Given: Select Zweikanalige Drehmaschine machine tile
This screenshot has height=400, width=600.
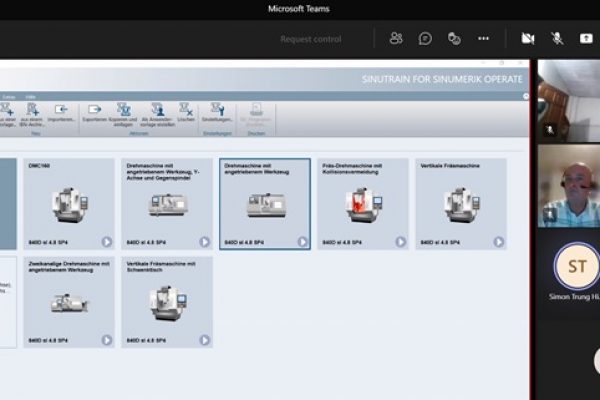Looking at the screenshot, I should click(x=69, y=301).
